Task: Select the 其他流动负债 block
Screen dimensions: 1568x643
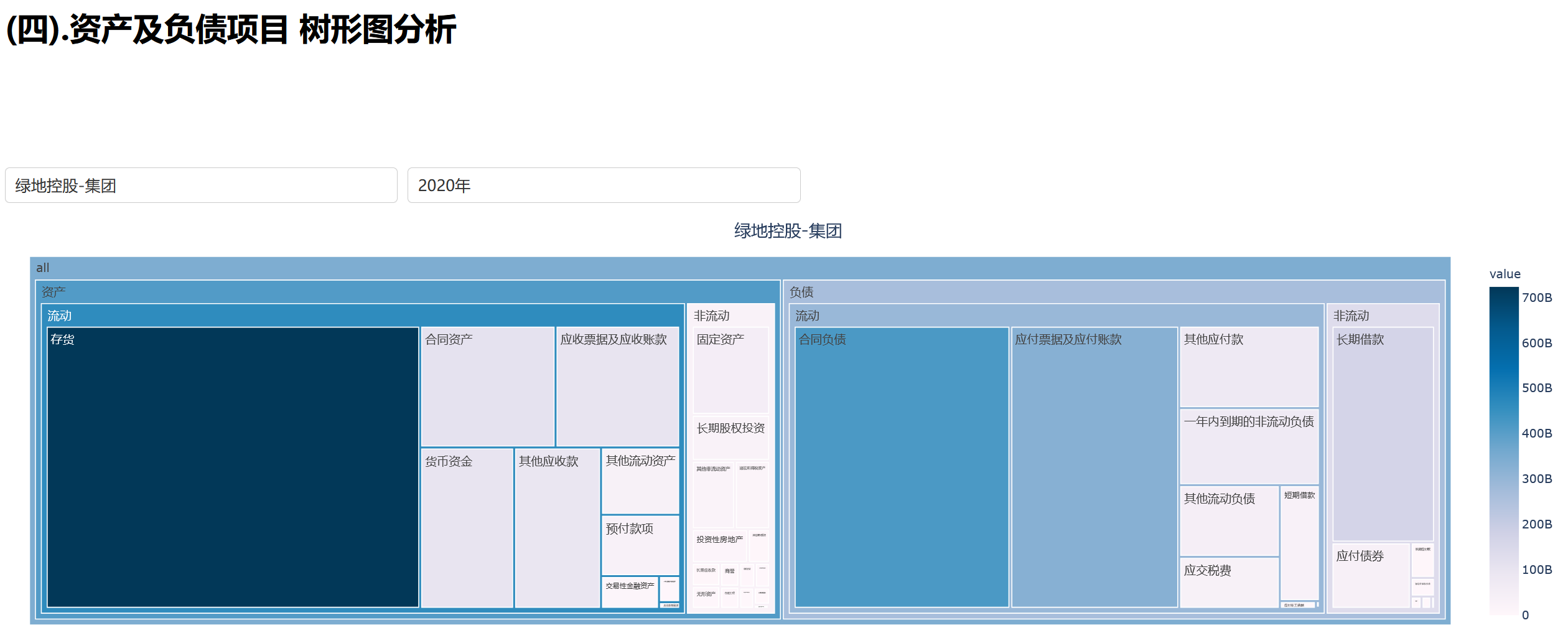Action: tap(1229, 521)
